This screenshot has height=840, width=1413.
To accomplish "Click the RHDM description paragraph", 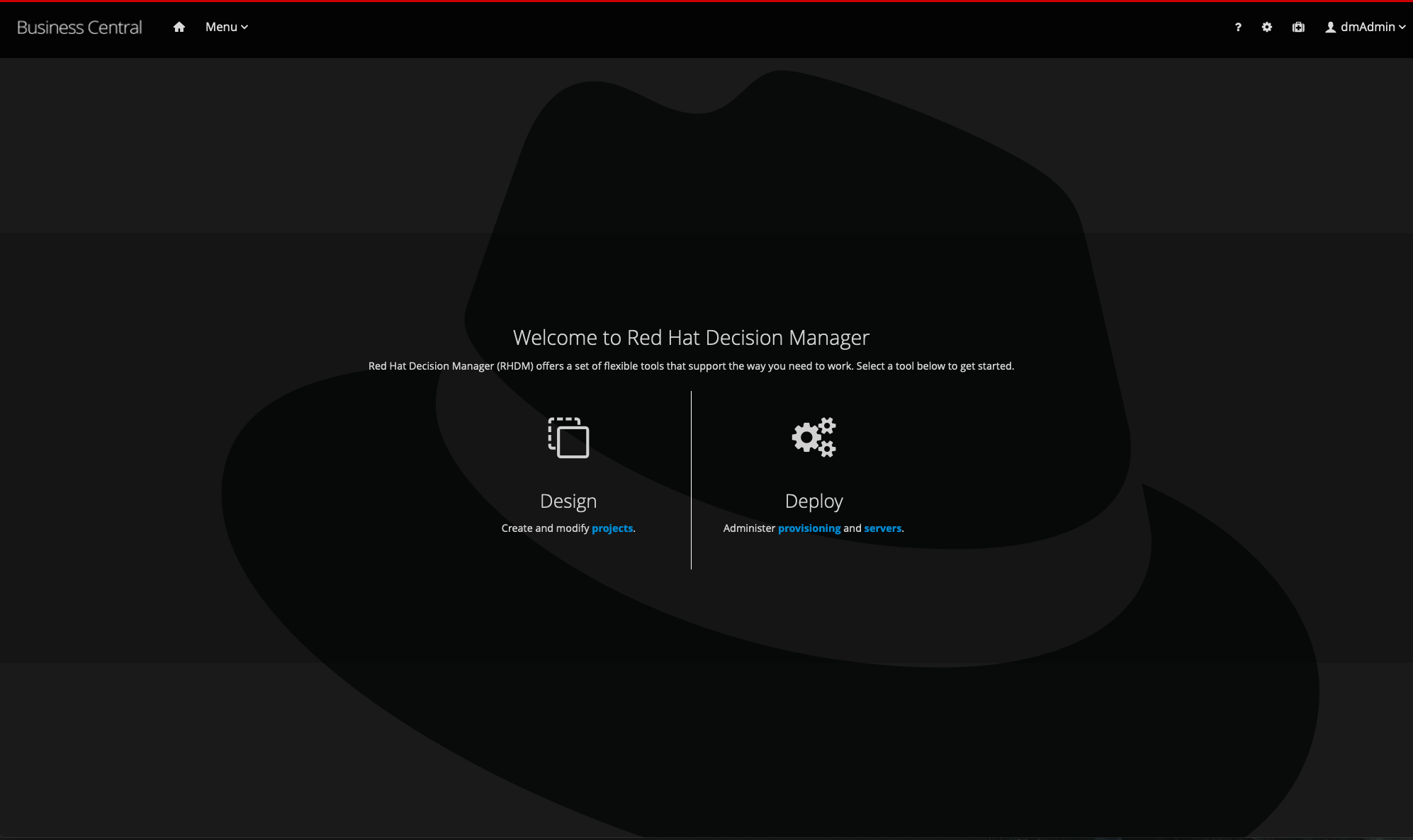I will pos(691,366).
